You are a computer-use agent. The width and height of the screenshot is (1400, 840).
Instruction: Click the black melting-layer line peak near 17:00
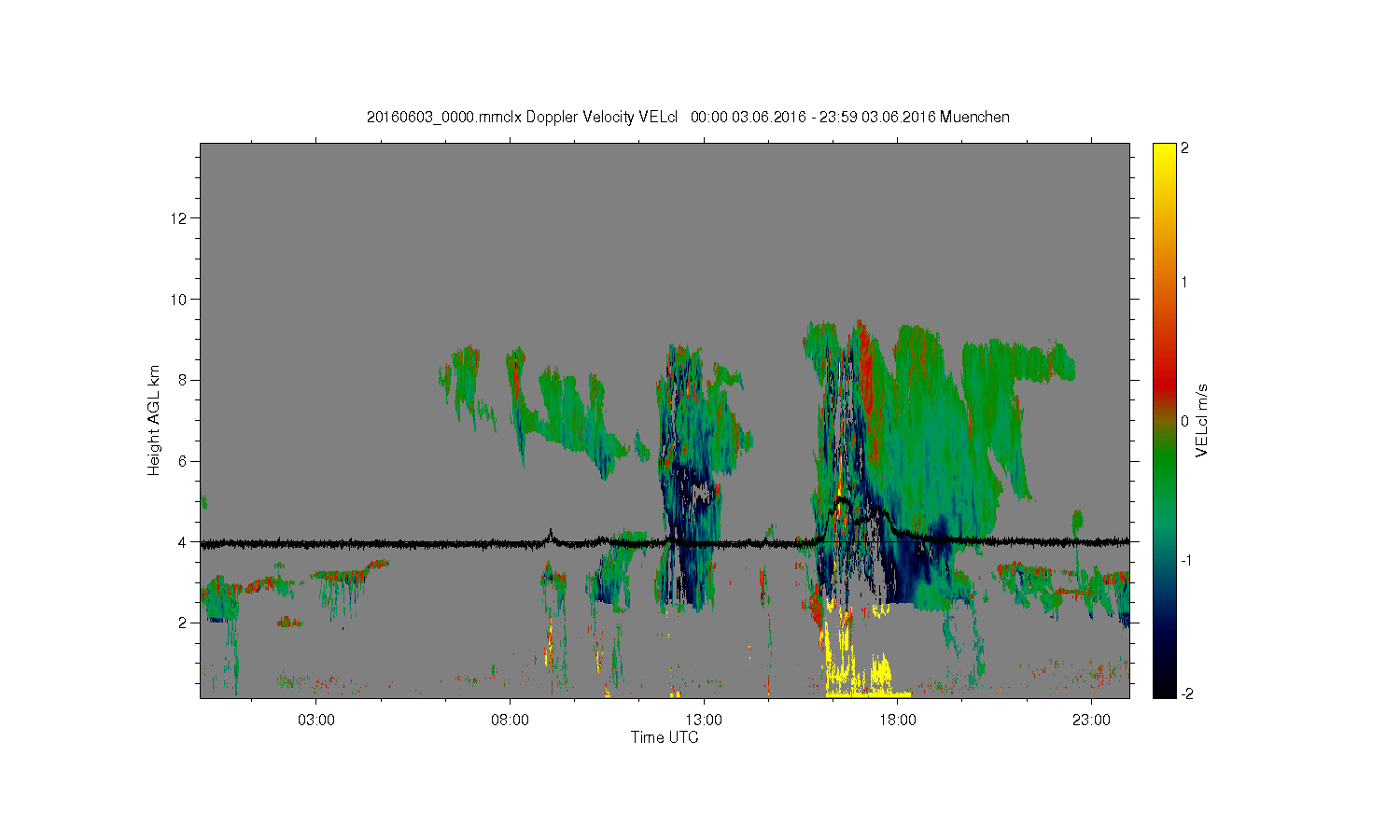coord(842,500)
